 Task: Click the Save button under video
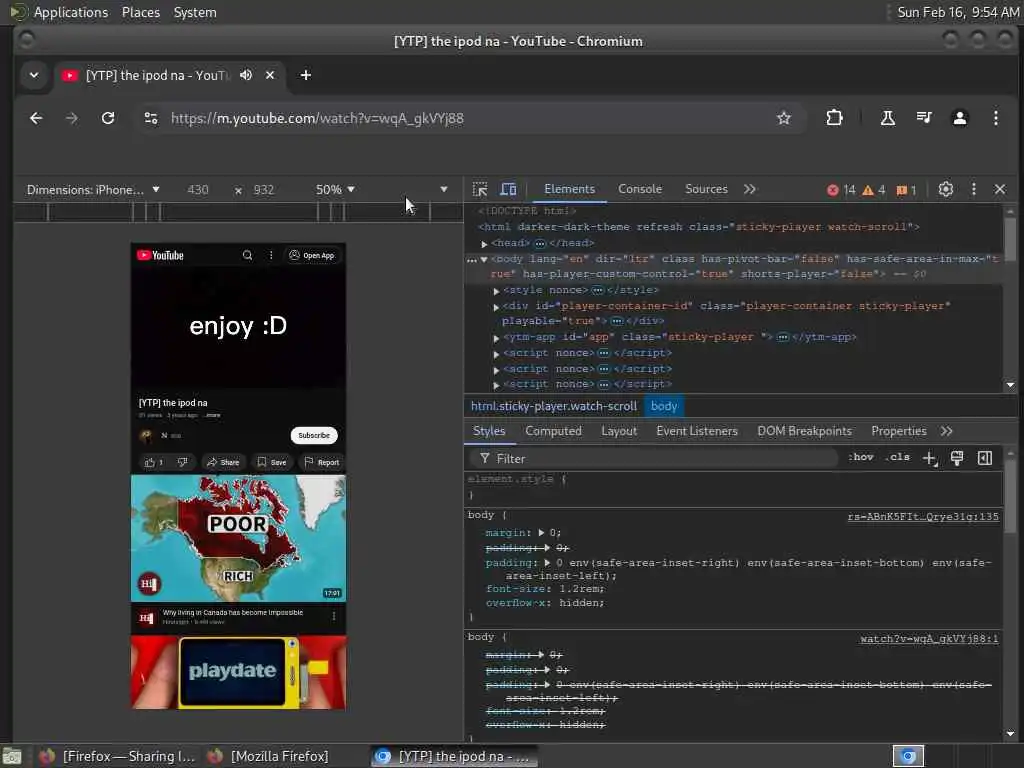pos(272,462)
